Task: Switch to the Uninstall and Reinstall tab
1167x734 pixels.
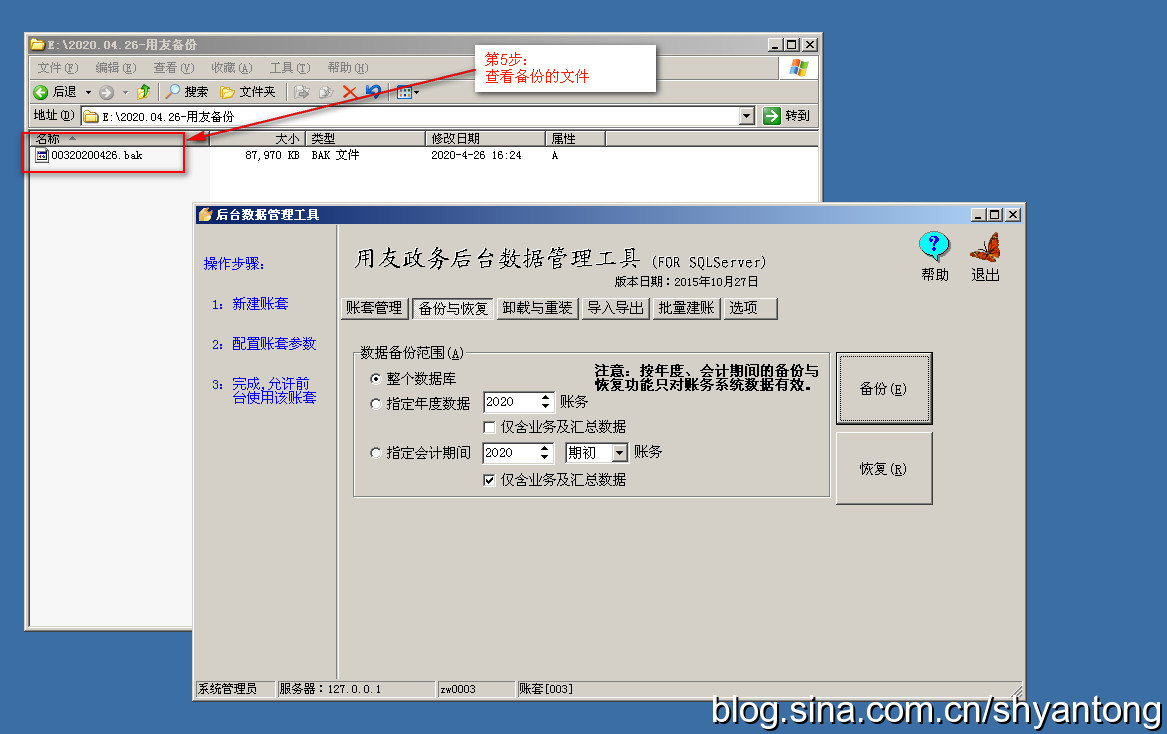Action: click(537, 308)
